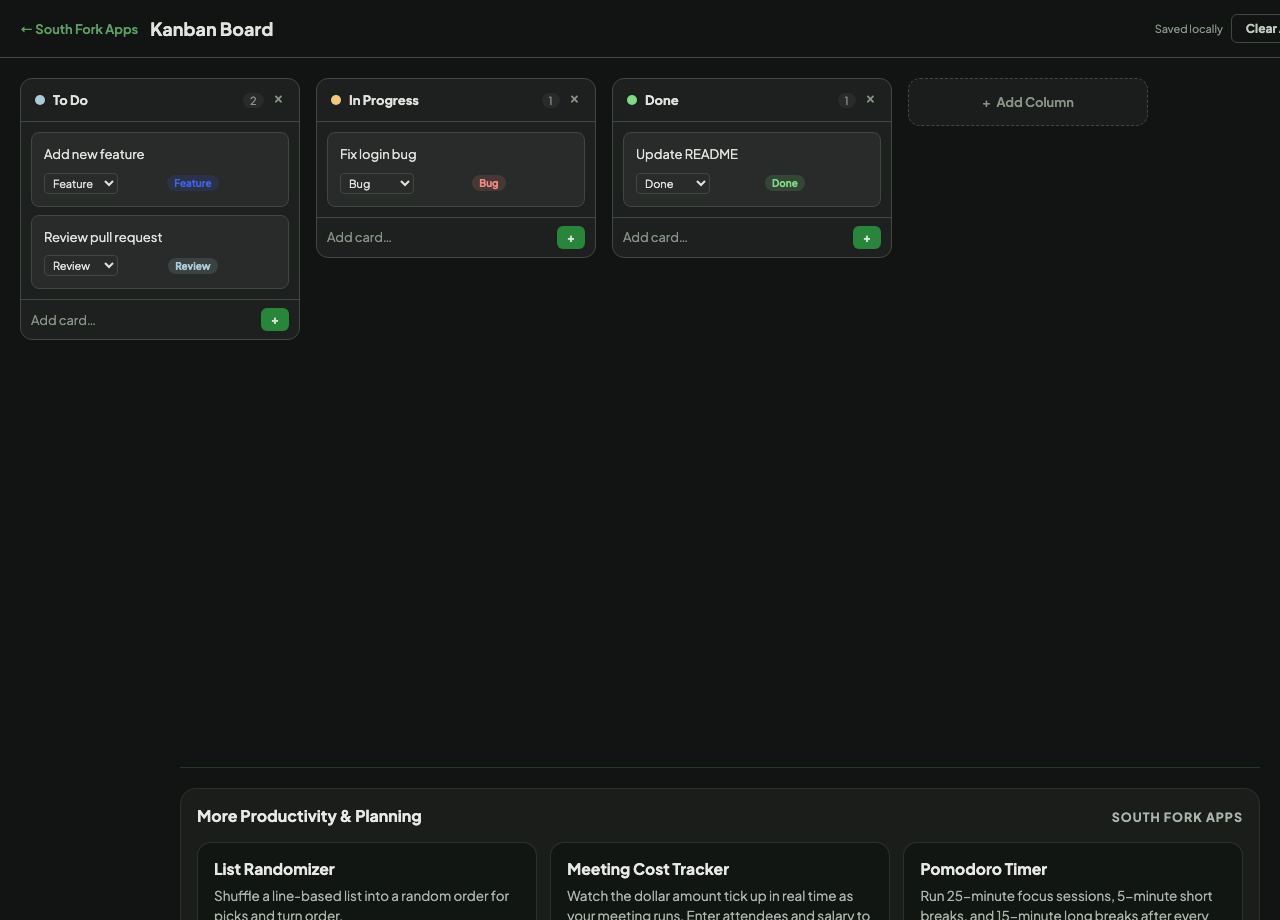This screenshot has height=920, width=1280.
Task: Open label dropdown on Fix login bug card
Action: pos(377,183)
